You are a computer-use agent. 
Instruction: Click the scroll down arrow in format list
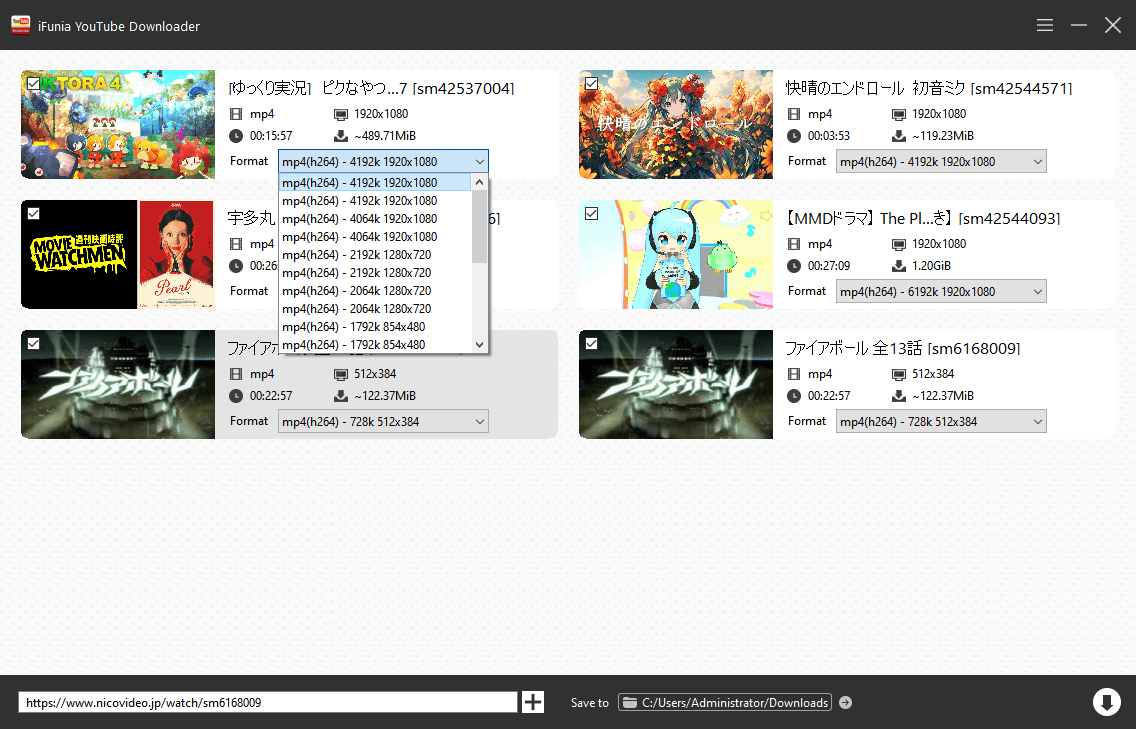480,344
